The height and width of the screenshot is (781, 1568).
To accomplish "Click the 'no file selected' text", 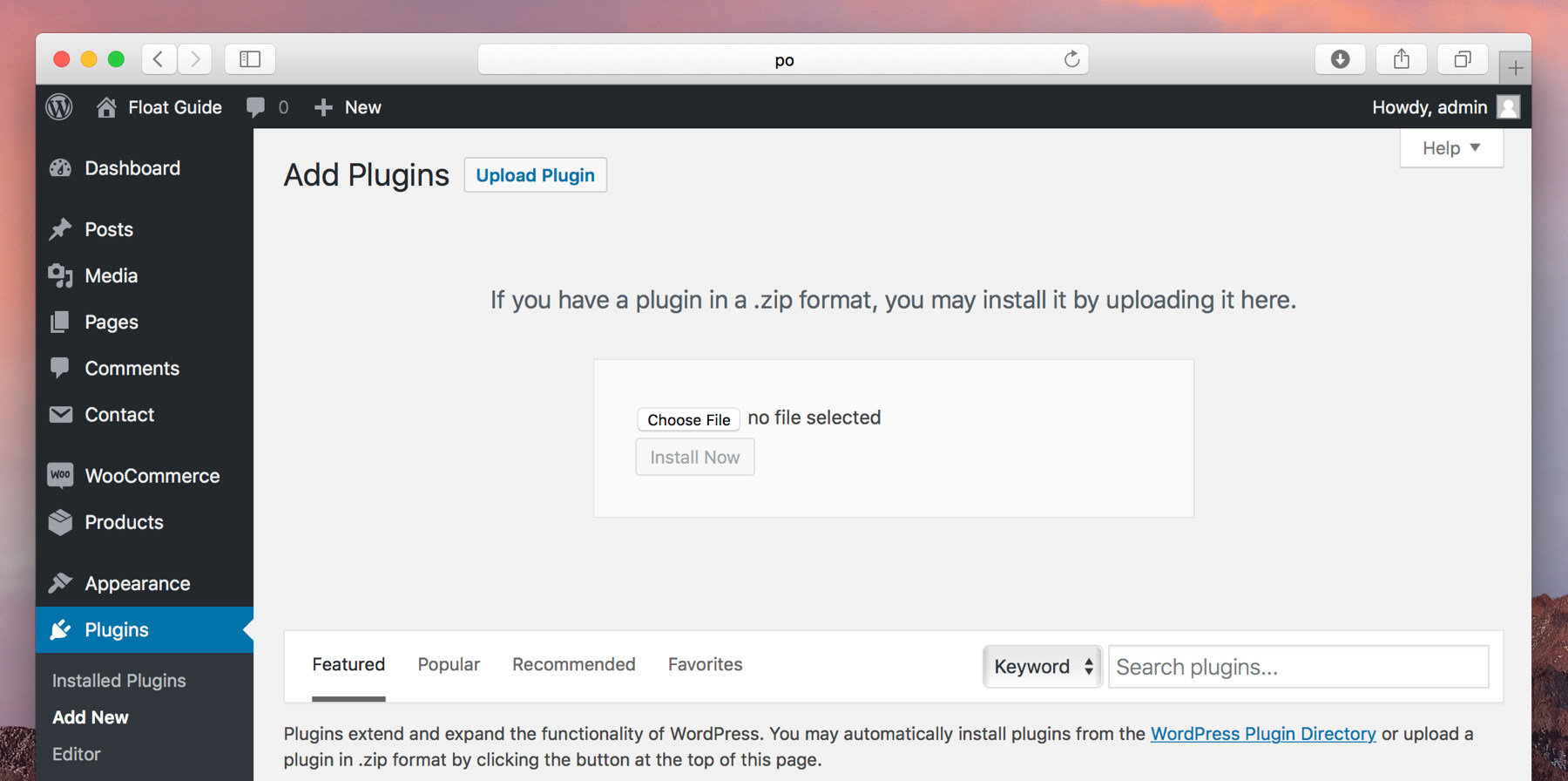I will [814, 418].
